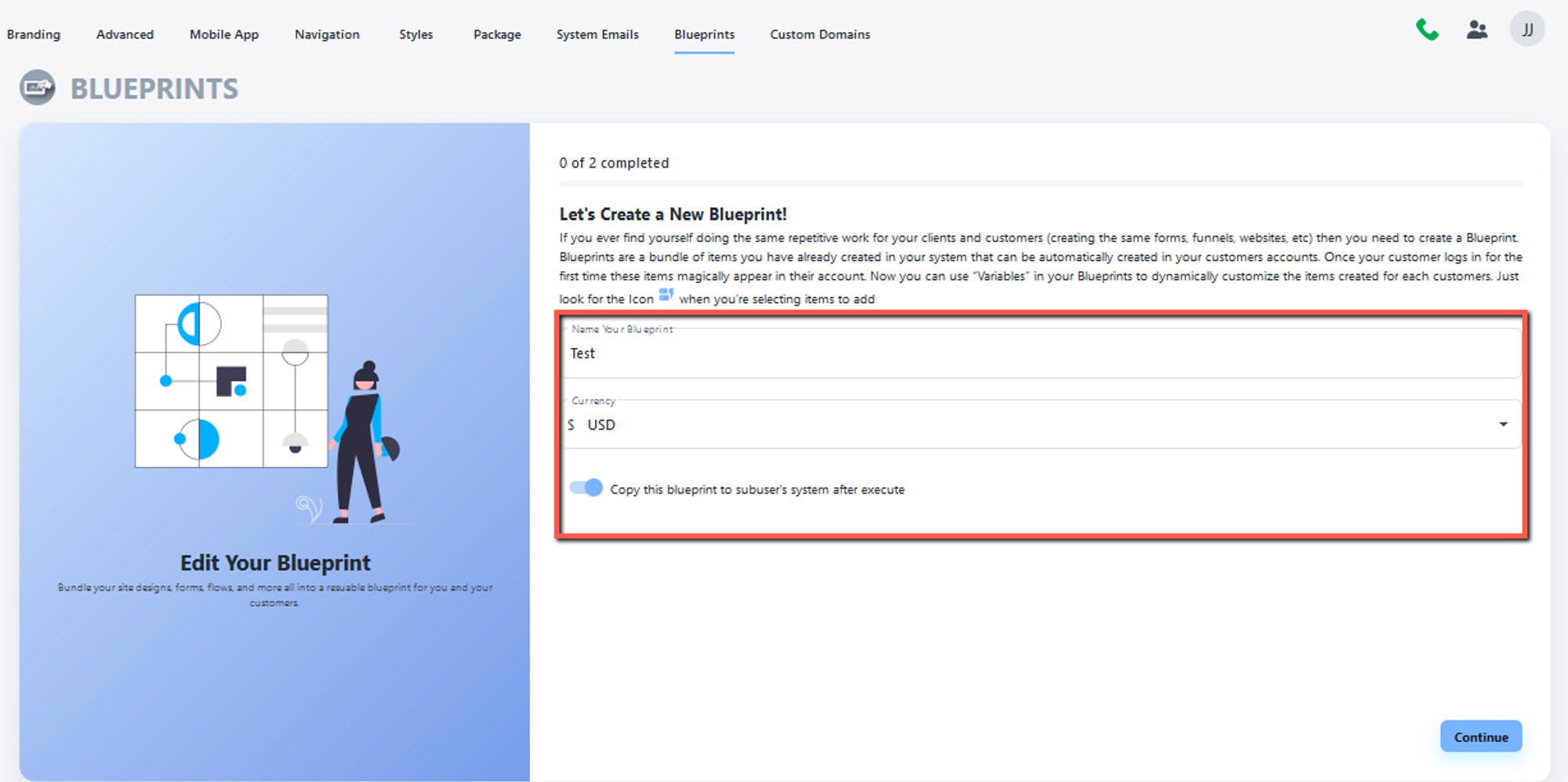Click the Variables icon in description
Viewport: 1568px width, 782px height.
pyautogui.click(x=666, y=295)
